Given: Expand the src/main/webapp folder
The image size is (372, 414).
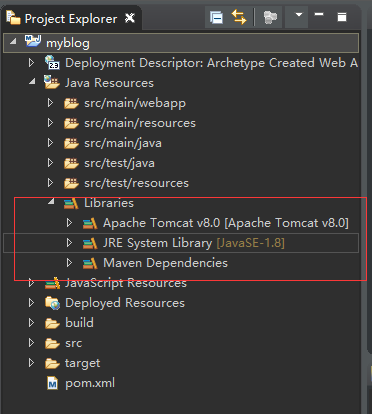Looking at the screenshot, I should click(x=50, y=103).
